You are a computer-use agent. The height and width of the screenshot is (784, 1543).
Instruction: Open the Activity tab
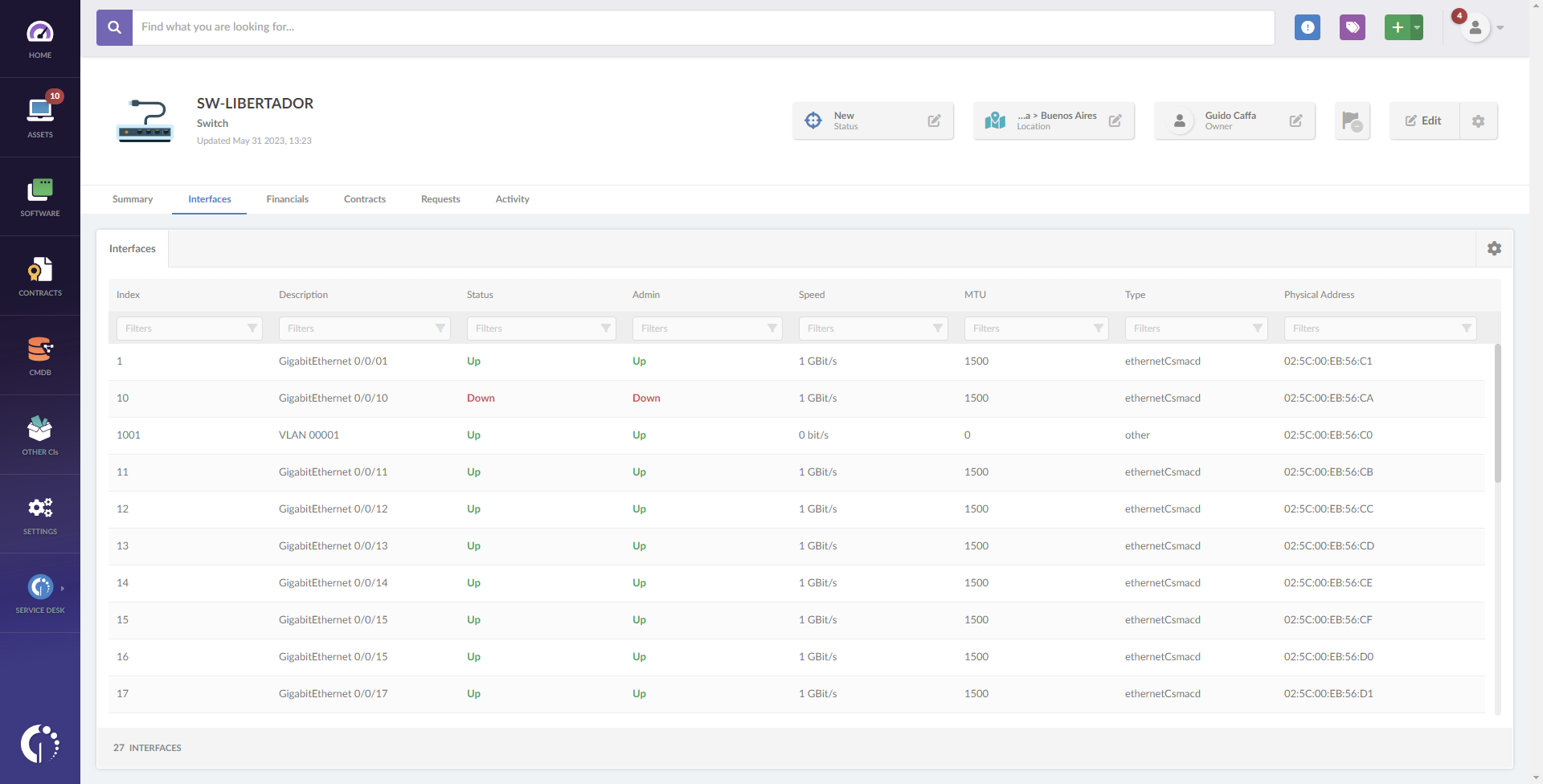click(x=512, y=199)
